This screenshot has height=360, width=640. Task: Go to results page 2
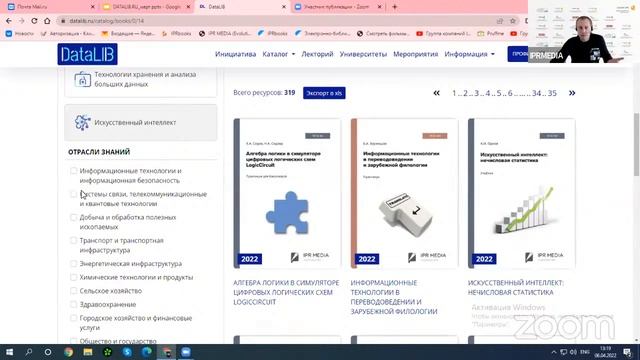point(465,93)
